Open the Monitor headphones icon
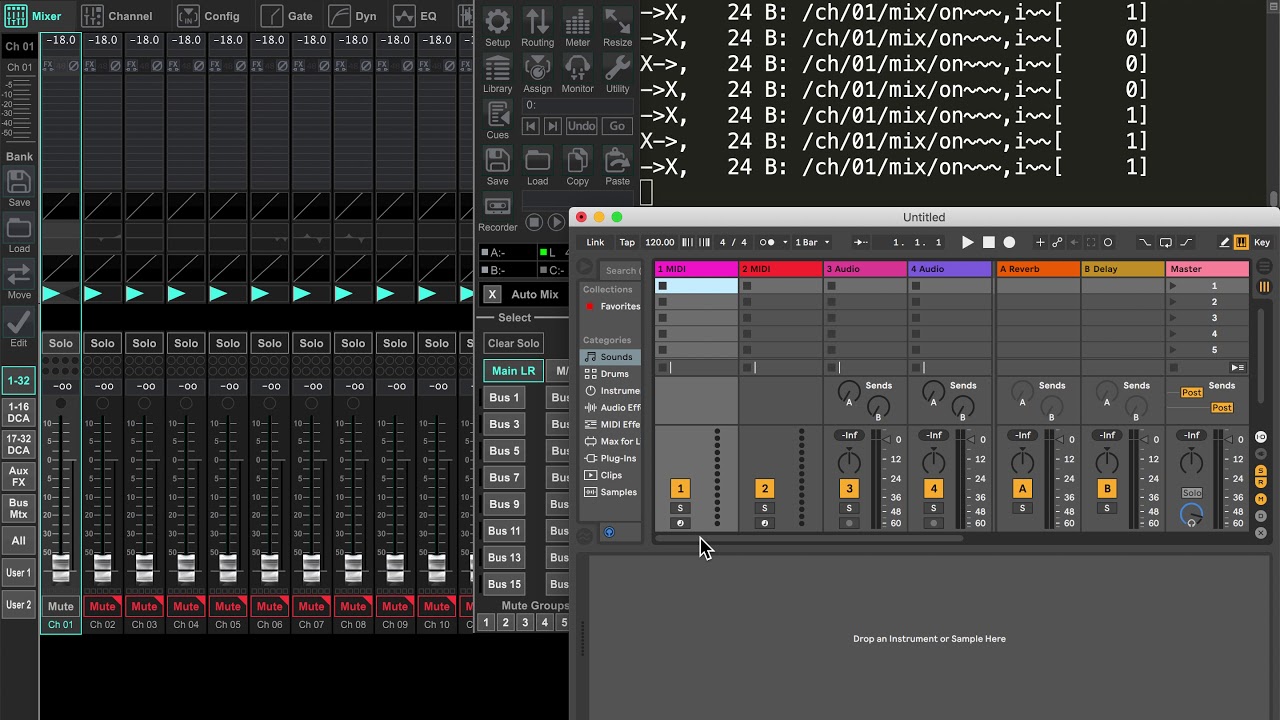This screenshot has height=720, width=1280. [577, 74]
